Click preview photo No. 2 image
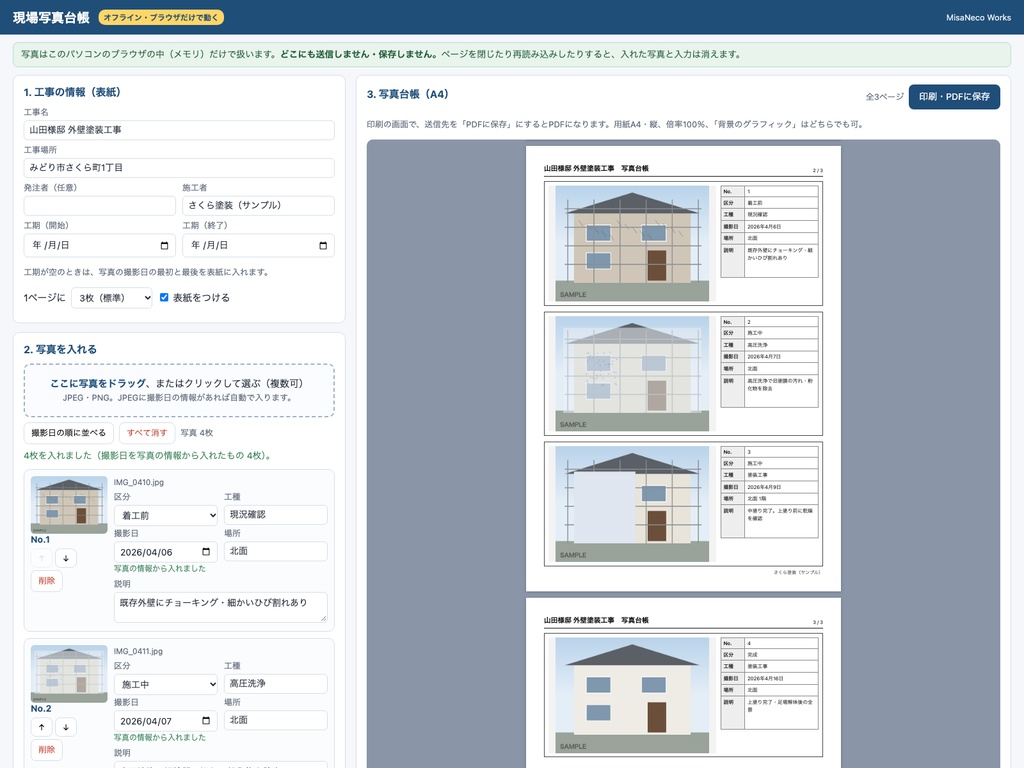The width and height of the screenshot is (1024, 768). (632, 374)
